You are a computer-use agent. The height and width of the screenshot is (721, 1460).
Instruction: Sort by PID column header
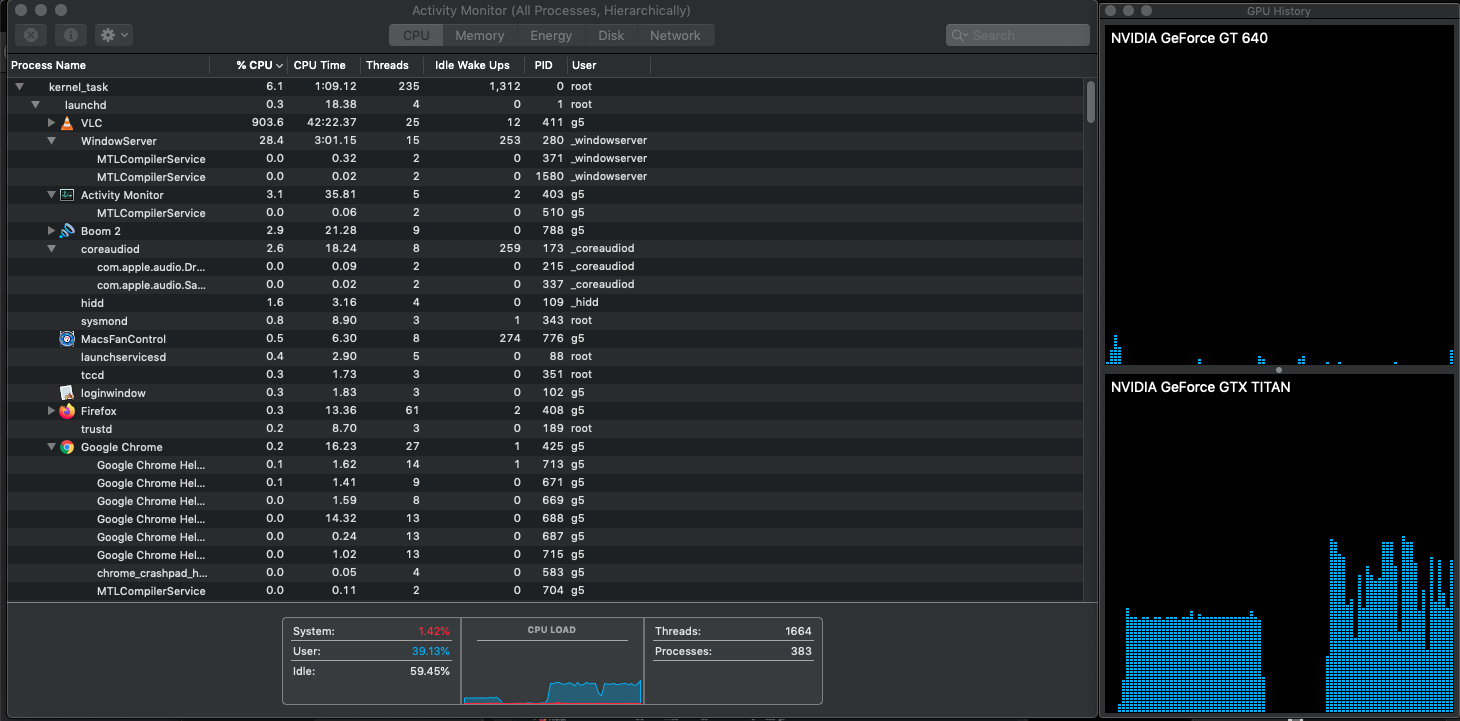click(x=546, y=65)
